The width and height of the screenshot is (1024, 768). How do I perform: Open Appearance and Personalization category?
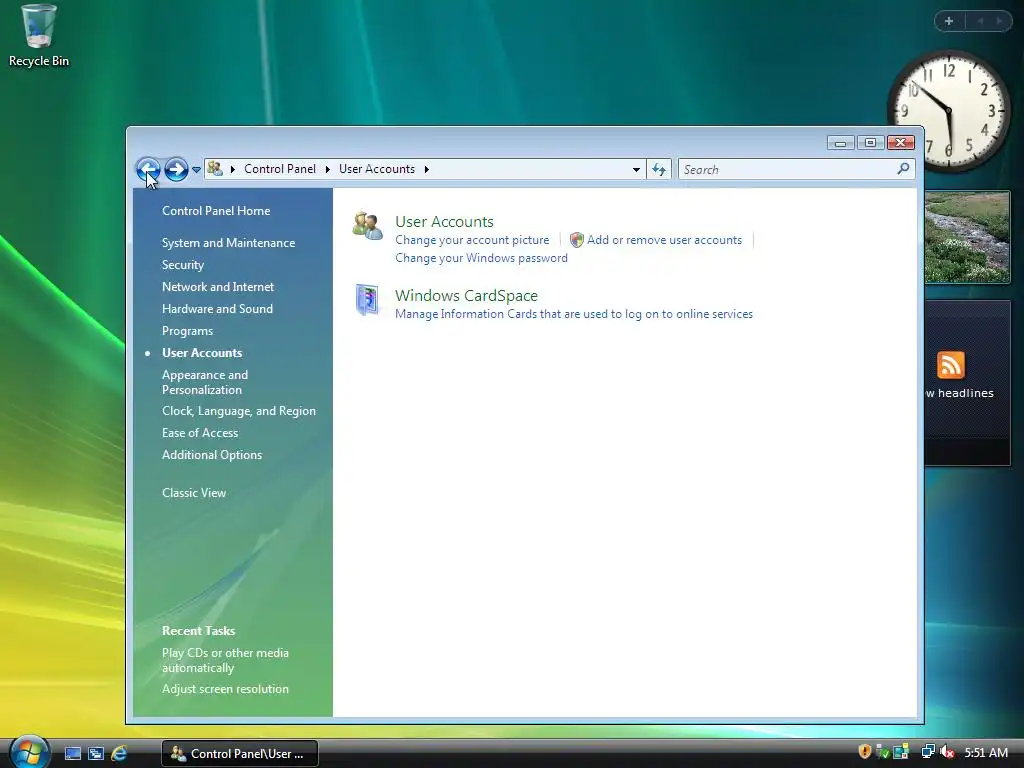[205, 382]
